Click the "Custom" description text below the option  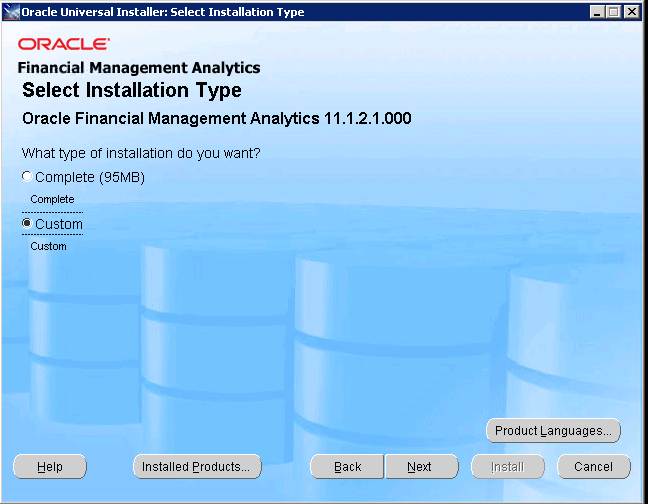click(48, 246)
